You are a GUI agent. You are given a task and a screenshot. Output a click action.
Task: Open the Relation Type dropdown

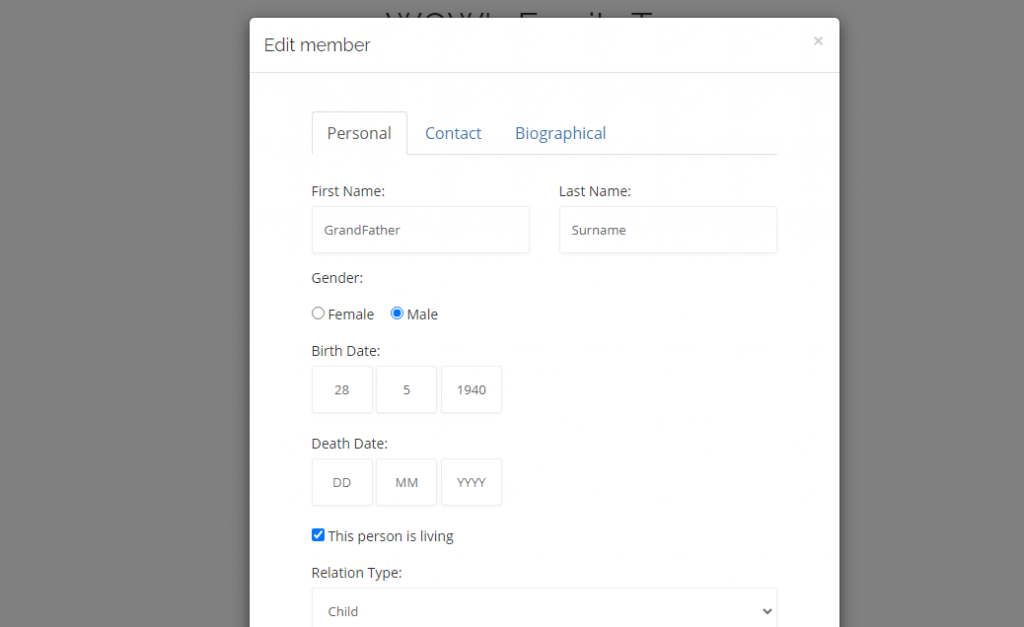544,610
